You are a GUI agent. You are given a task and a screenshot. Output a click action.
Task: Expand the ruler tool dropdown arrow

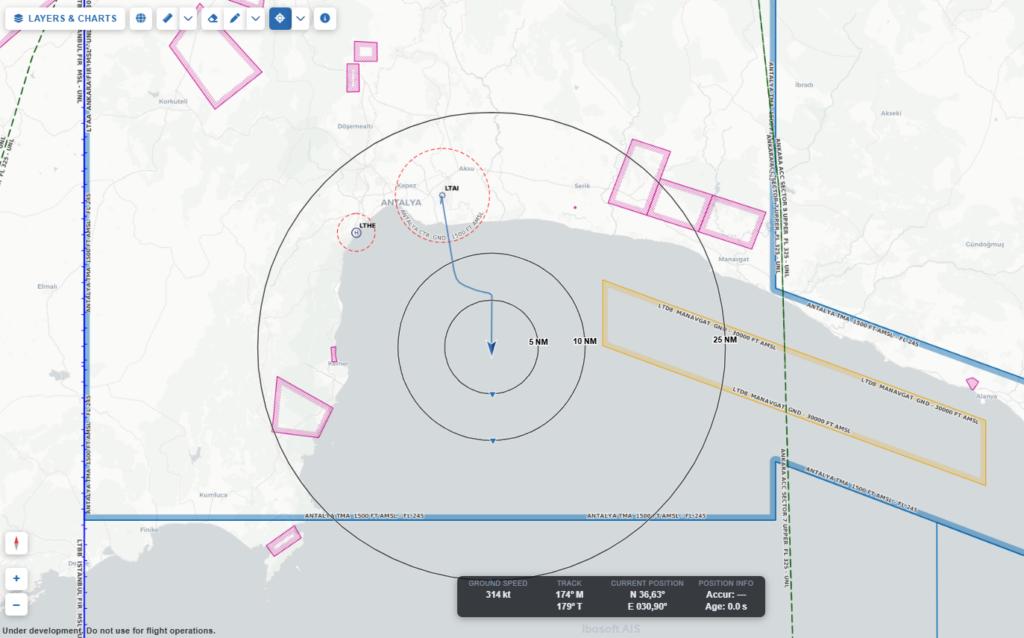tap(187, 18)
